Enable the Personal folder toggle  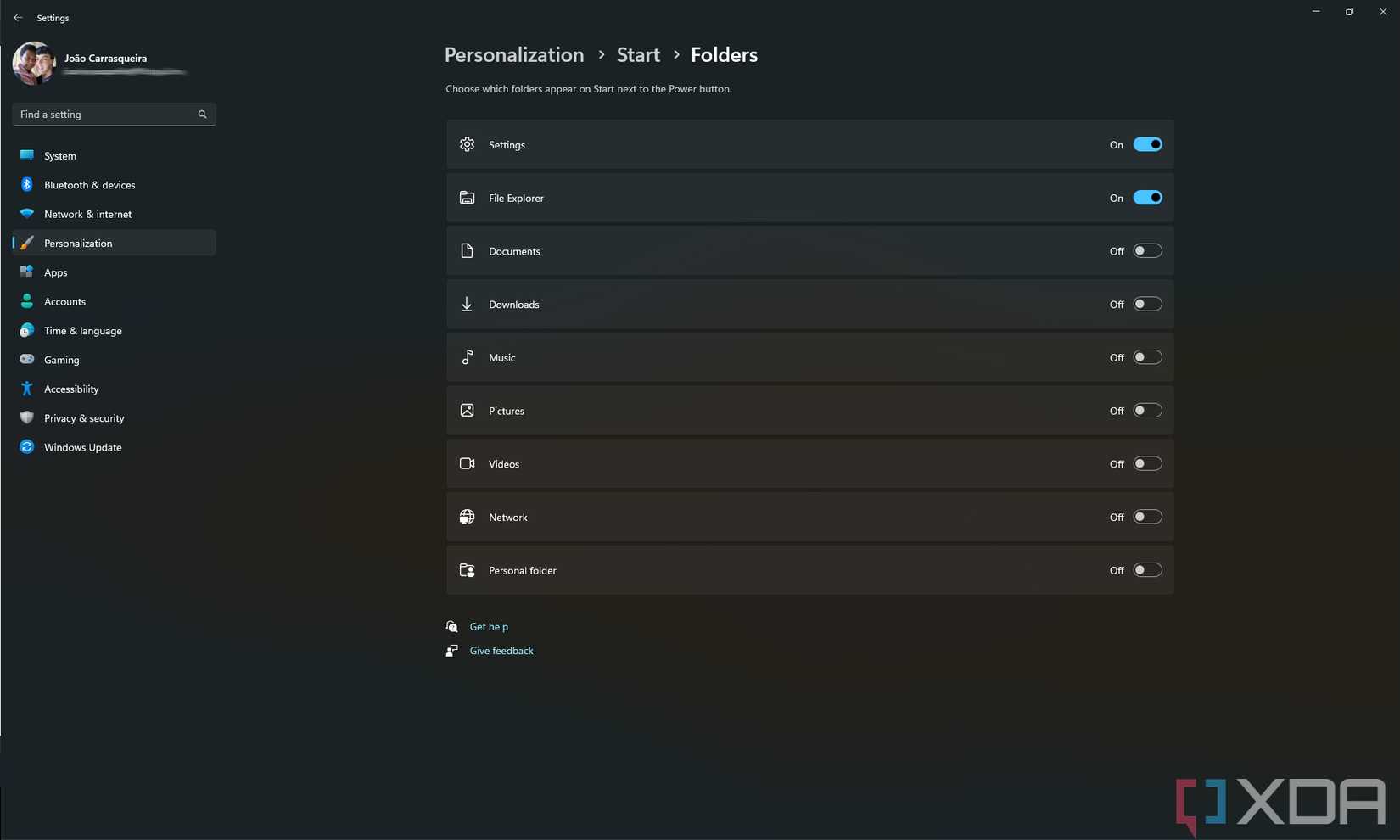click(1147, 570)
